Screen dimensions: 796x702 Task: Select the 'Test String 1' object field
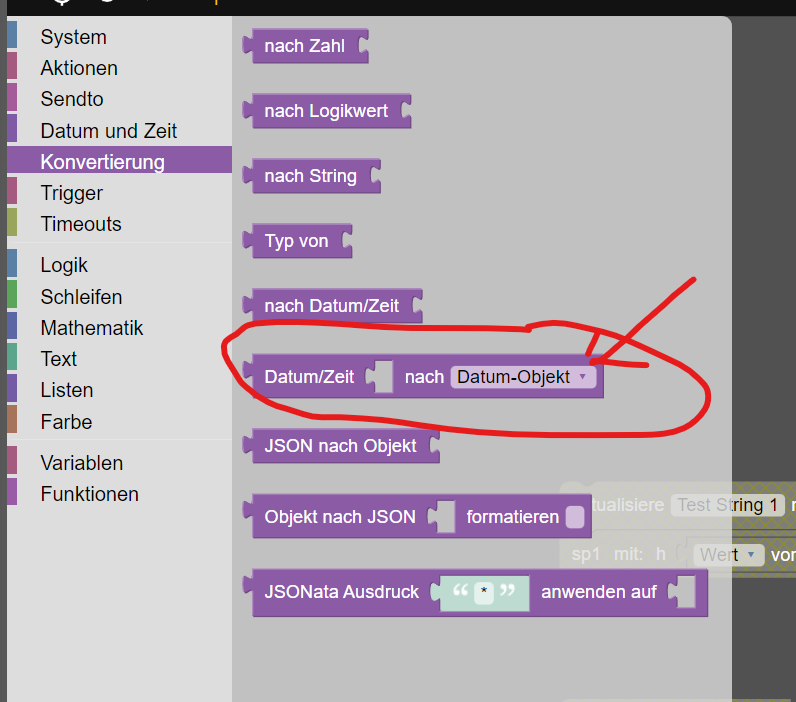point(727,505)
